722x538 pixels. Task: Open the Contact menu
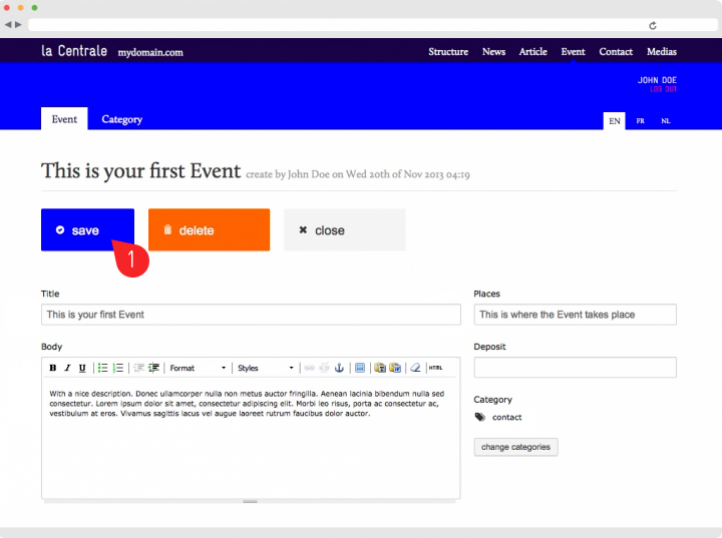point(616,52)
